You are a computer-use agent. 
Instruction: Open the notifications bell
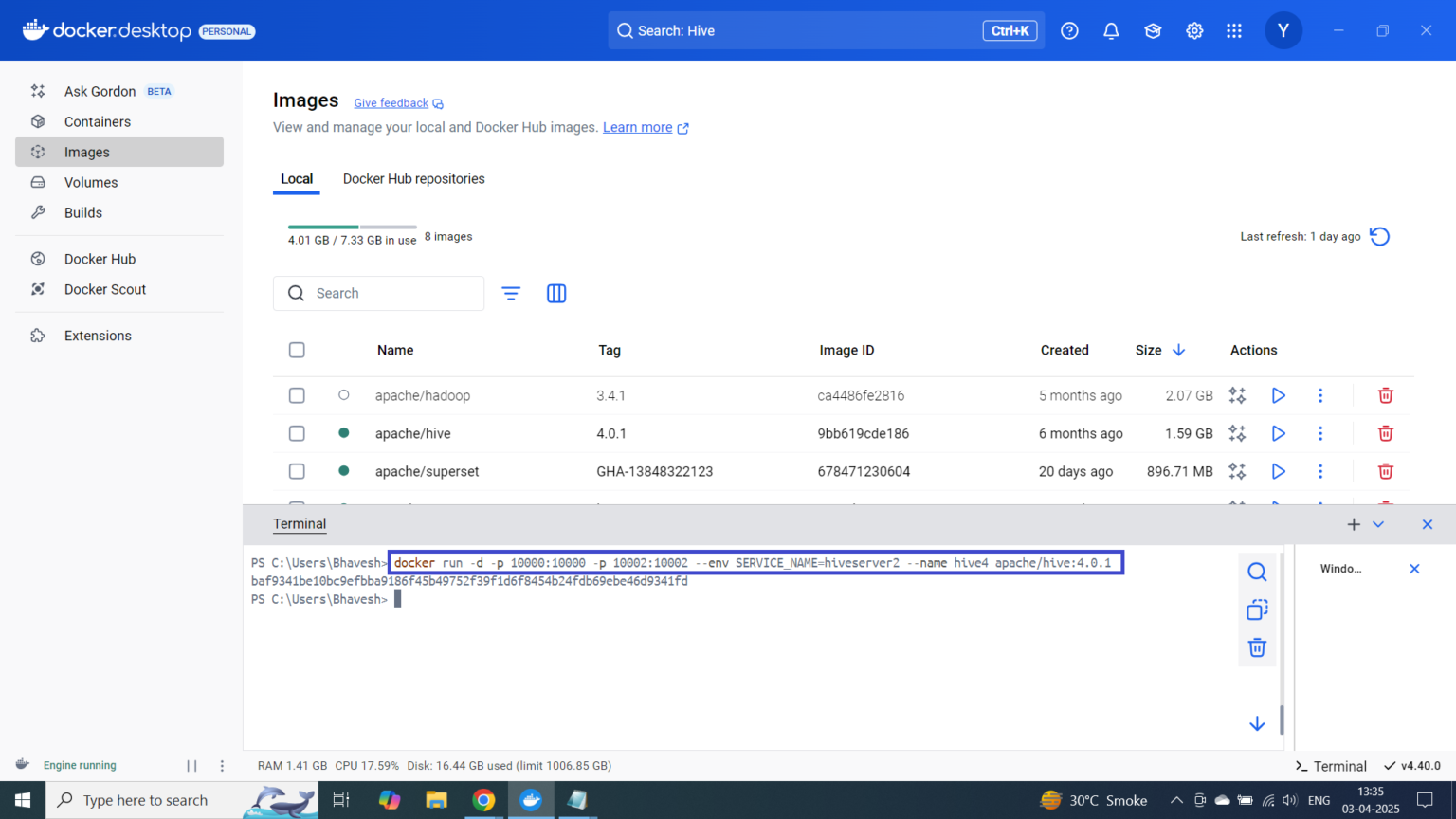[x=1111, y=30]
